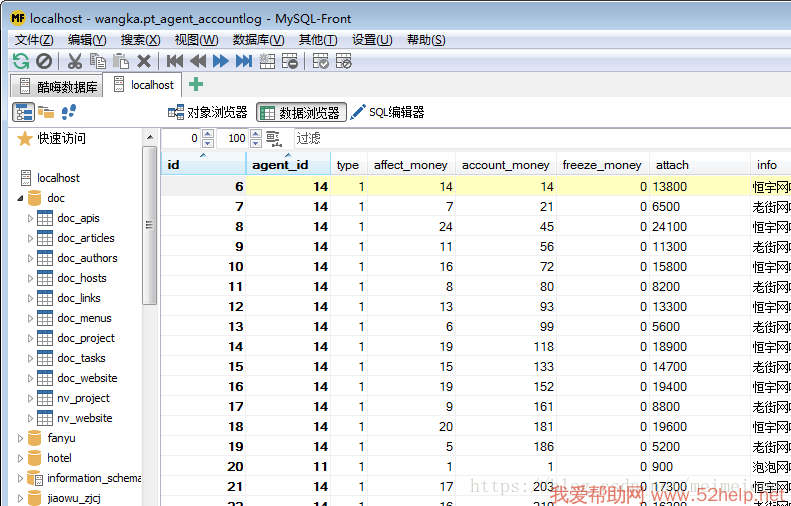
Task: Click the next record arrow icon
Action: [221, 61]
